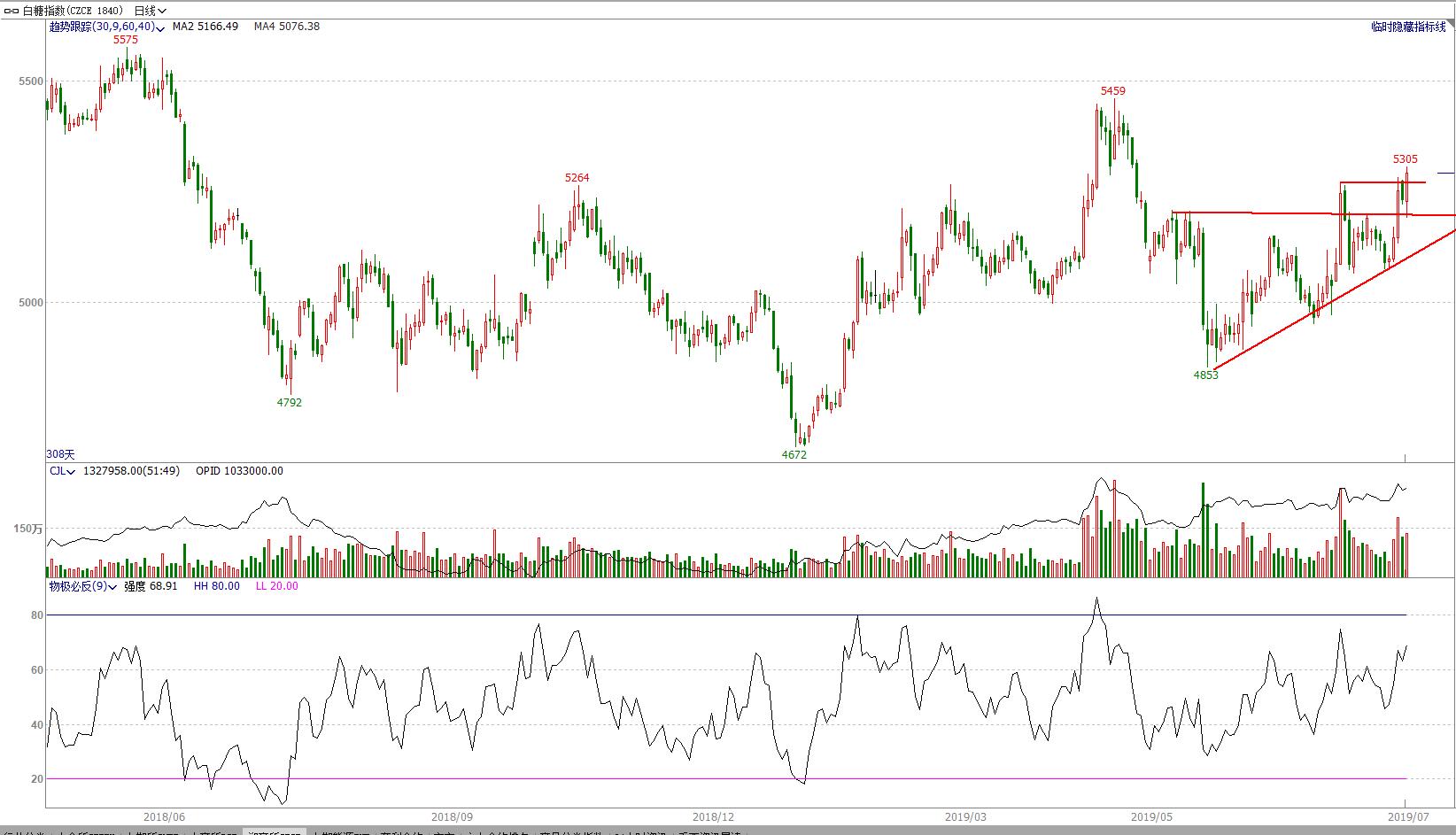Click the 2018/06 date axis label
This screenshot has height=835, width=1456.
164,817
